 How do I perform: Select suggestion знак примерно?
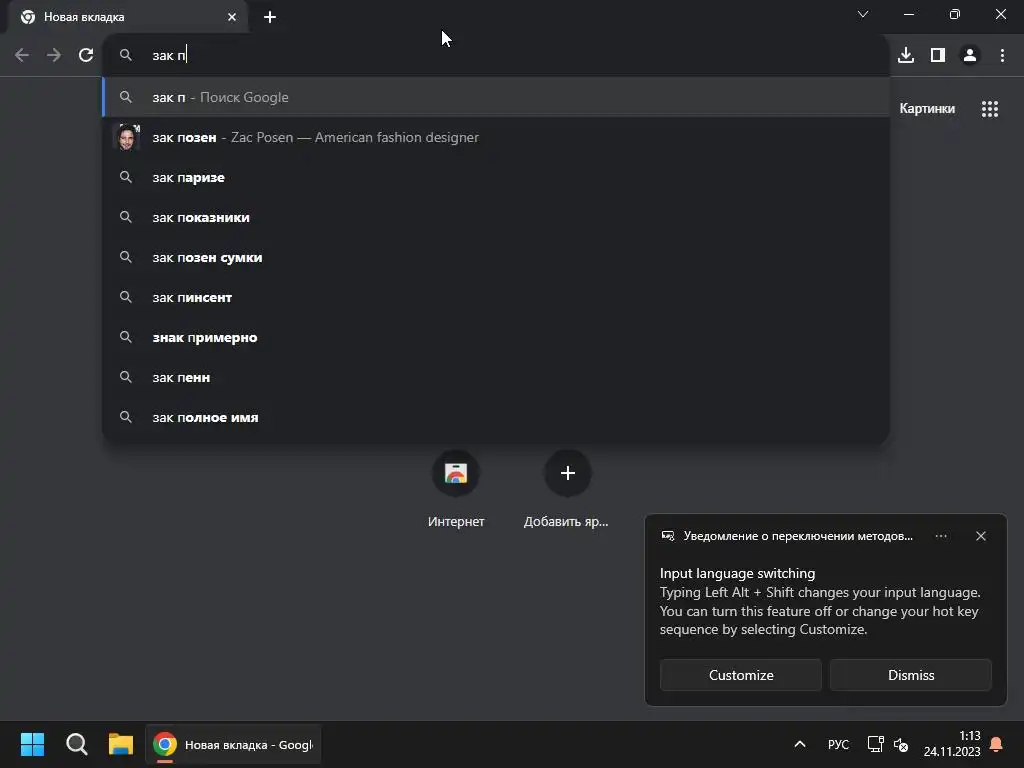496,337
